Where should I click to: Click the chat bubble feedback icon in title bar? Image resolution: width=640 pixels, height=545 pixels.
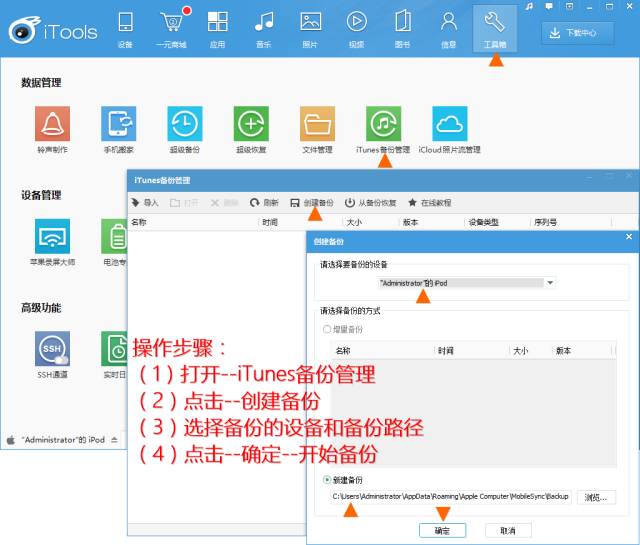[549, 7]
